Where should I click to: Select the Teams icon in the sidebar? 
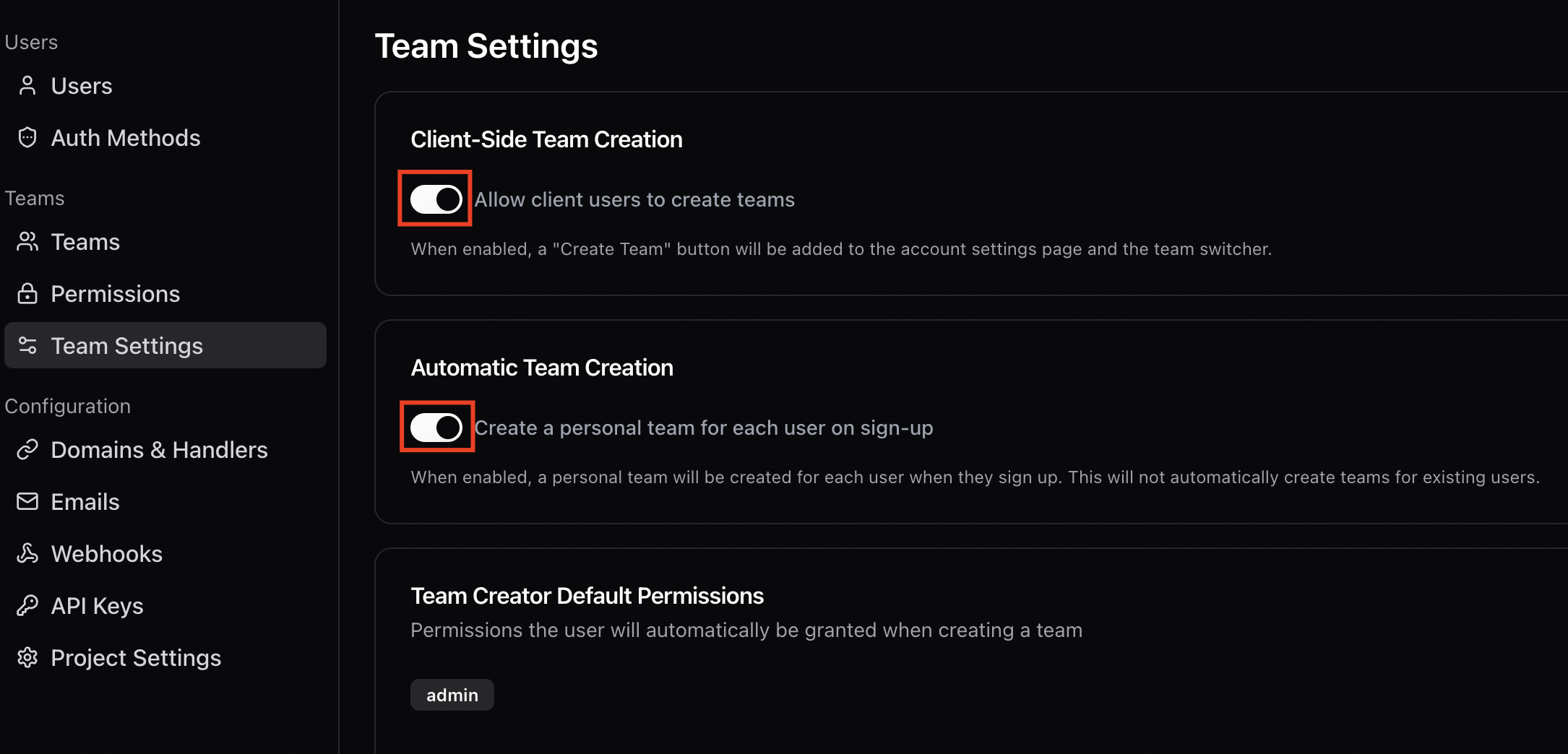[27, 241]
